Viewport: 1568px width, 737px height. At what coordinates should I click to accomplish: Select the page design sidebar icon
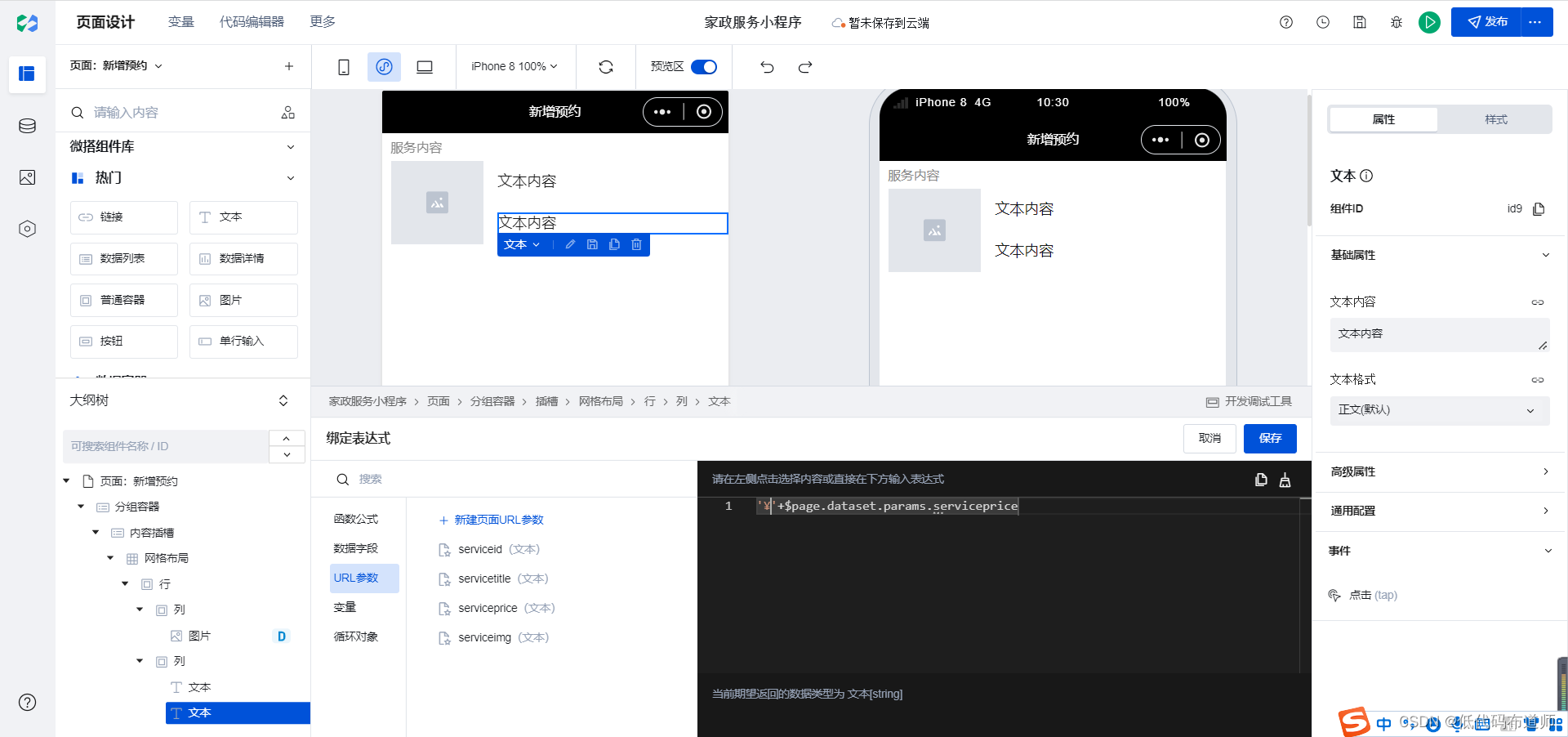click(27, 74)
